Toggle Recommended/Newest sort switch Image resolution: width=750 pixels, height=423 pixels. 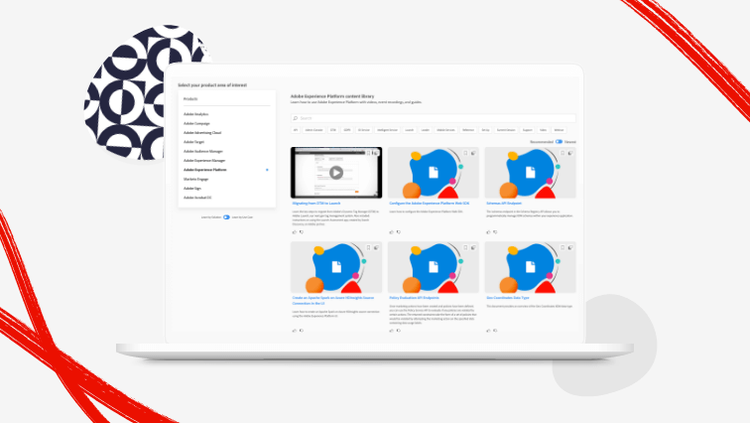[559, 142]
